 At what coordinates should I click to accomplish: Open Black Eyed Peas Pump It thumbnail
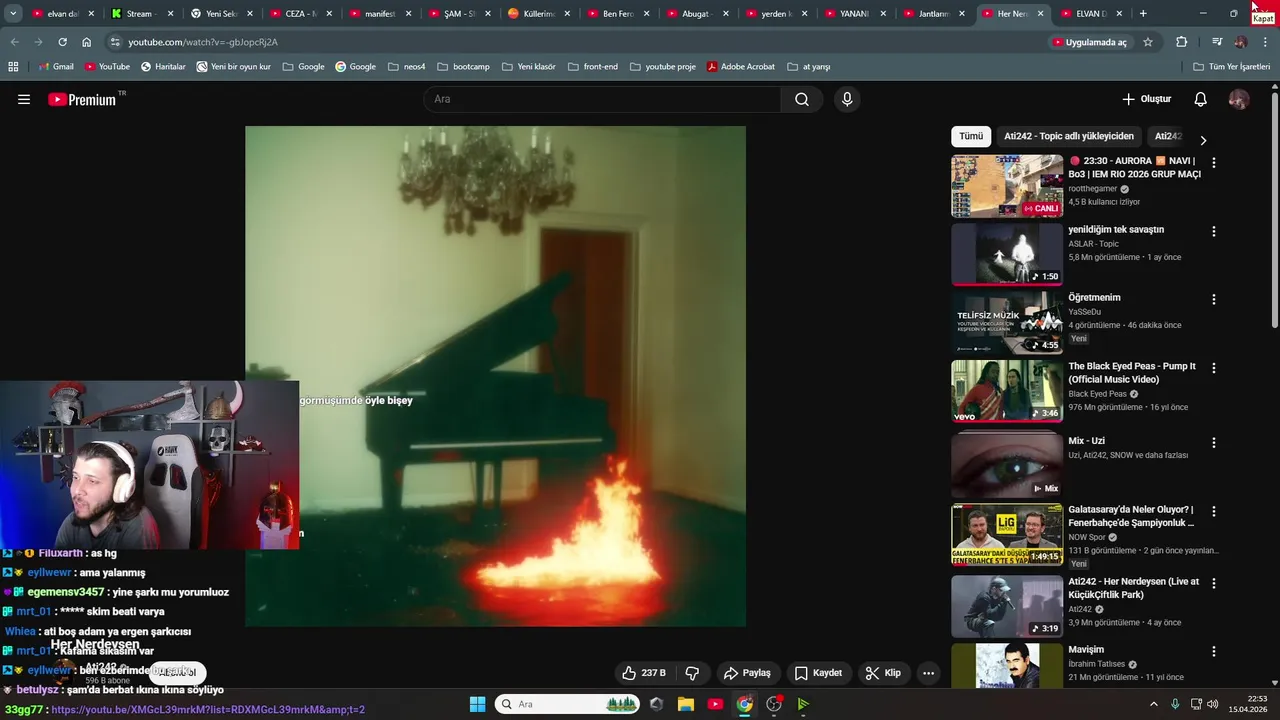click(x=1007, y=391)
